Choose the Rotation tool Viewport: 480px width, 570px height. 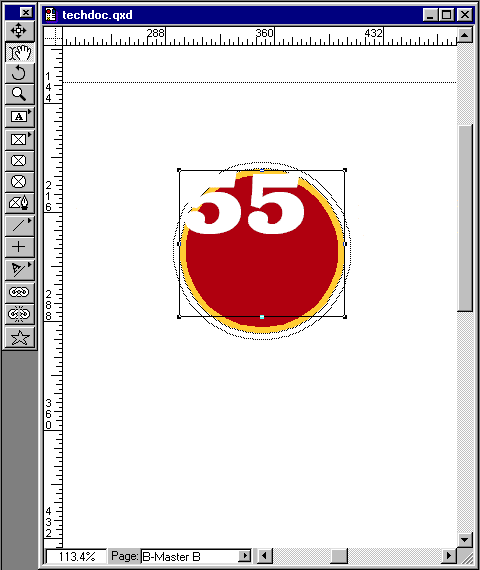coord(19,73)
